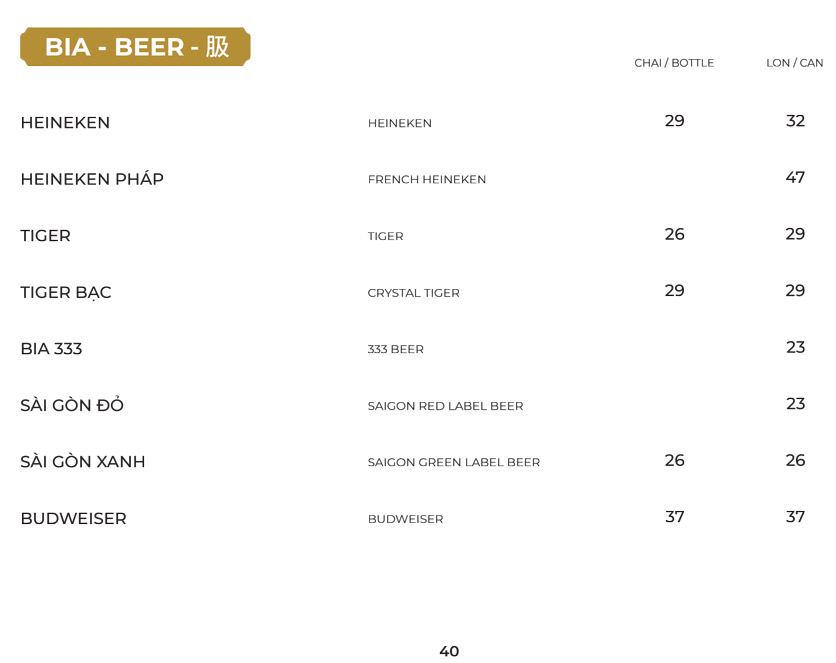Click the SÀI GÒN ĐỎ item name

click(x=72, y=406)
